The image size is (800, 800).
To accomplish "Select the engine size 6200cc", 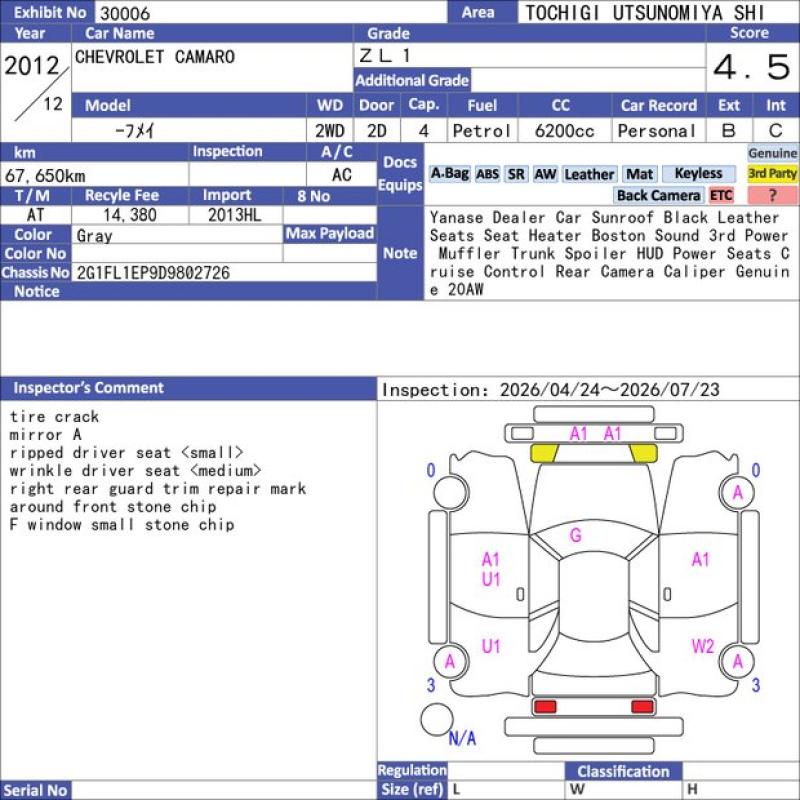I will (x=564, y=131).
